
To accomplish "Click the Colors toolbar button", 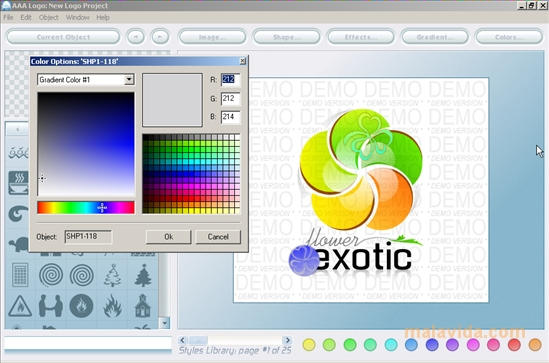I will coord(509,37).
